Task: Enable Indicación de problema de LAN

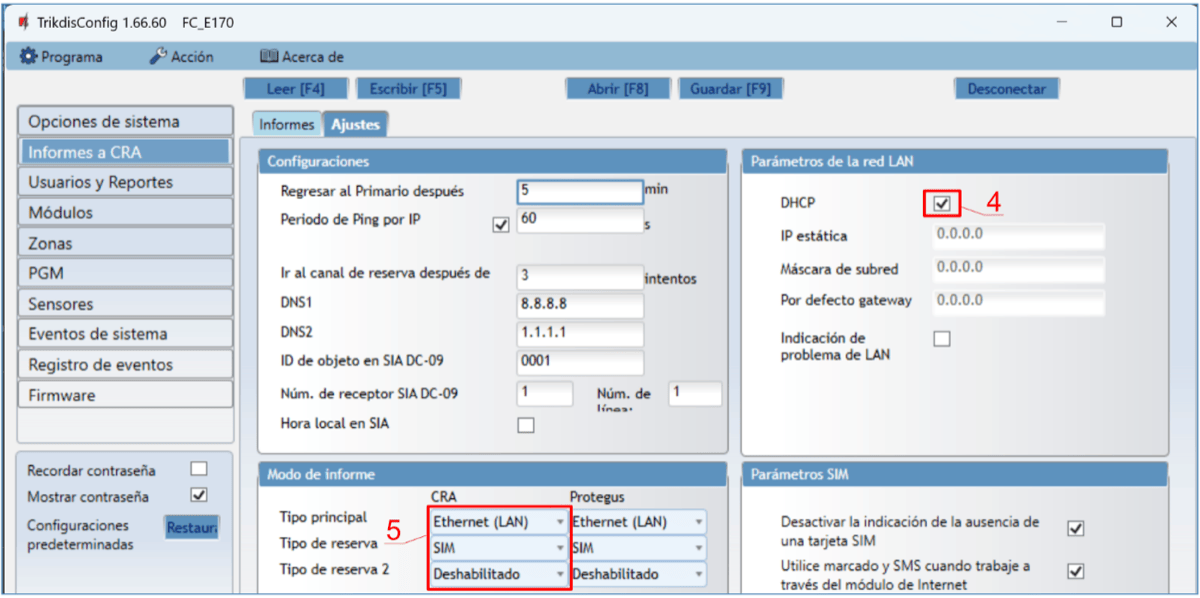Action: point(941,339)
